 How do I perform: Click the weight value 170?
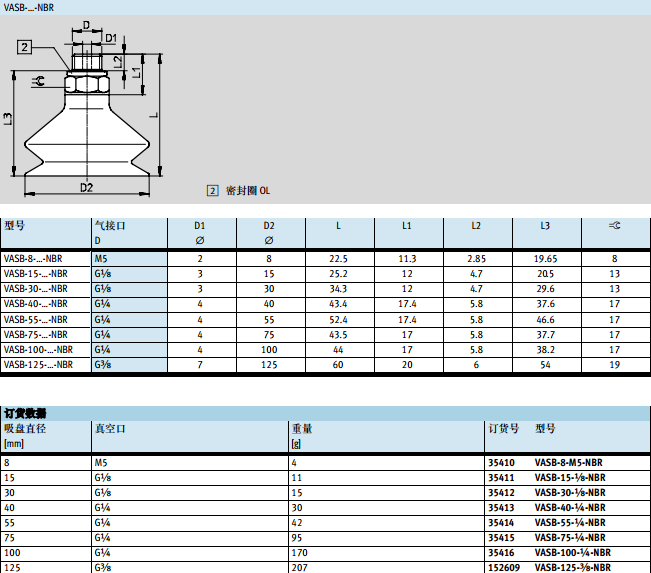(299, 553)
